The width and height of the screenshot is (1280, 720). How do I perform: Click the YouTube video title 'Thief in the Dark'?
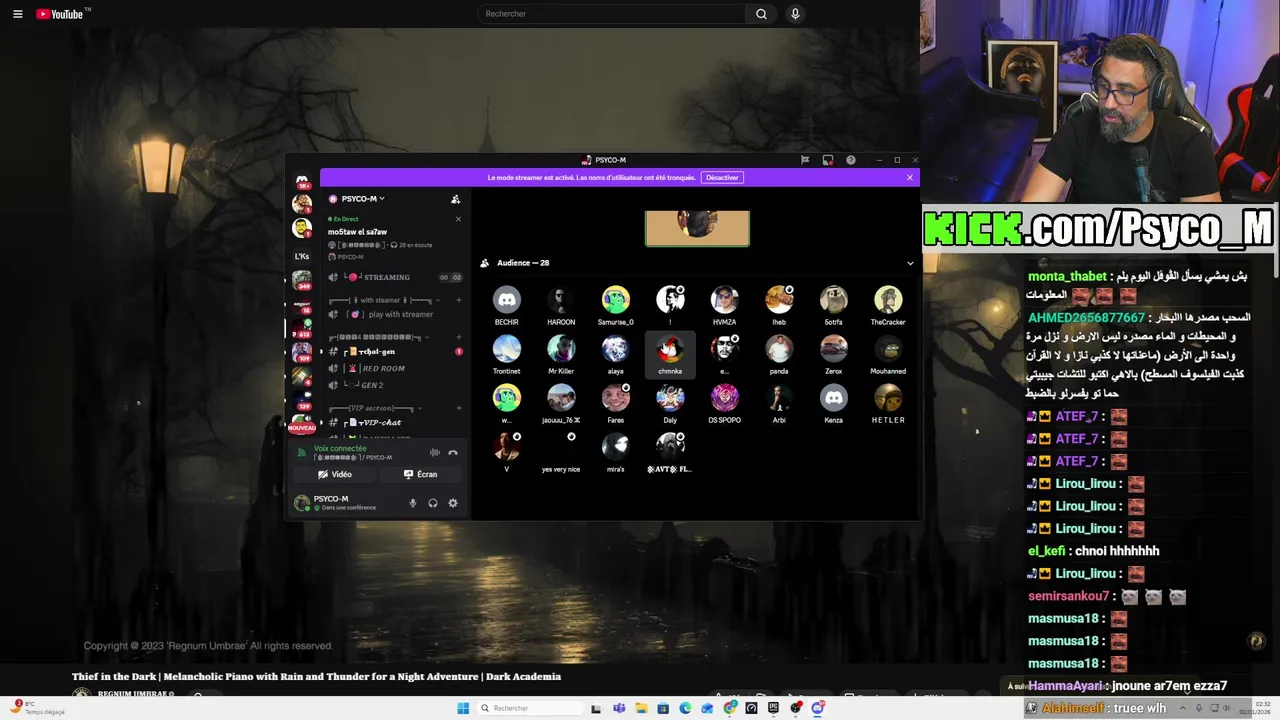(x=316, y=677)
